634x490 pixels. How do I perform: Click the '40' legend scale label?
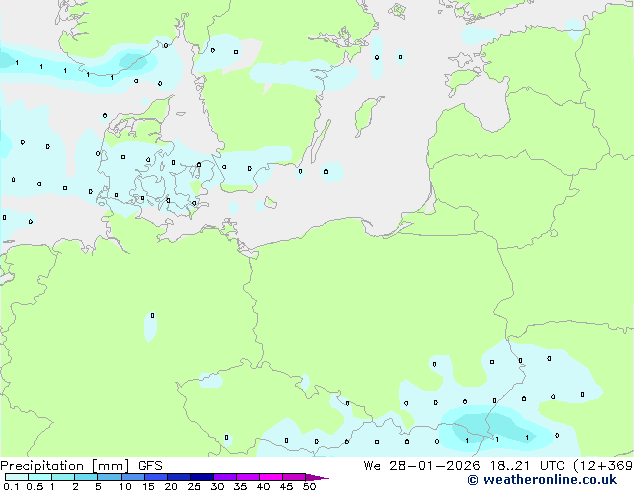[263, 486]
